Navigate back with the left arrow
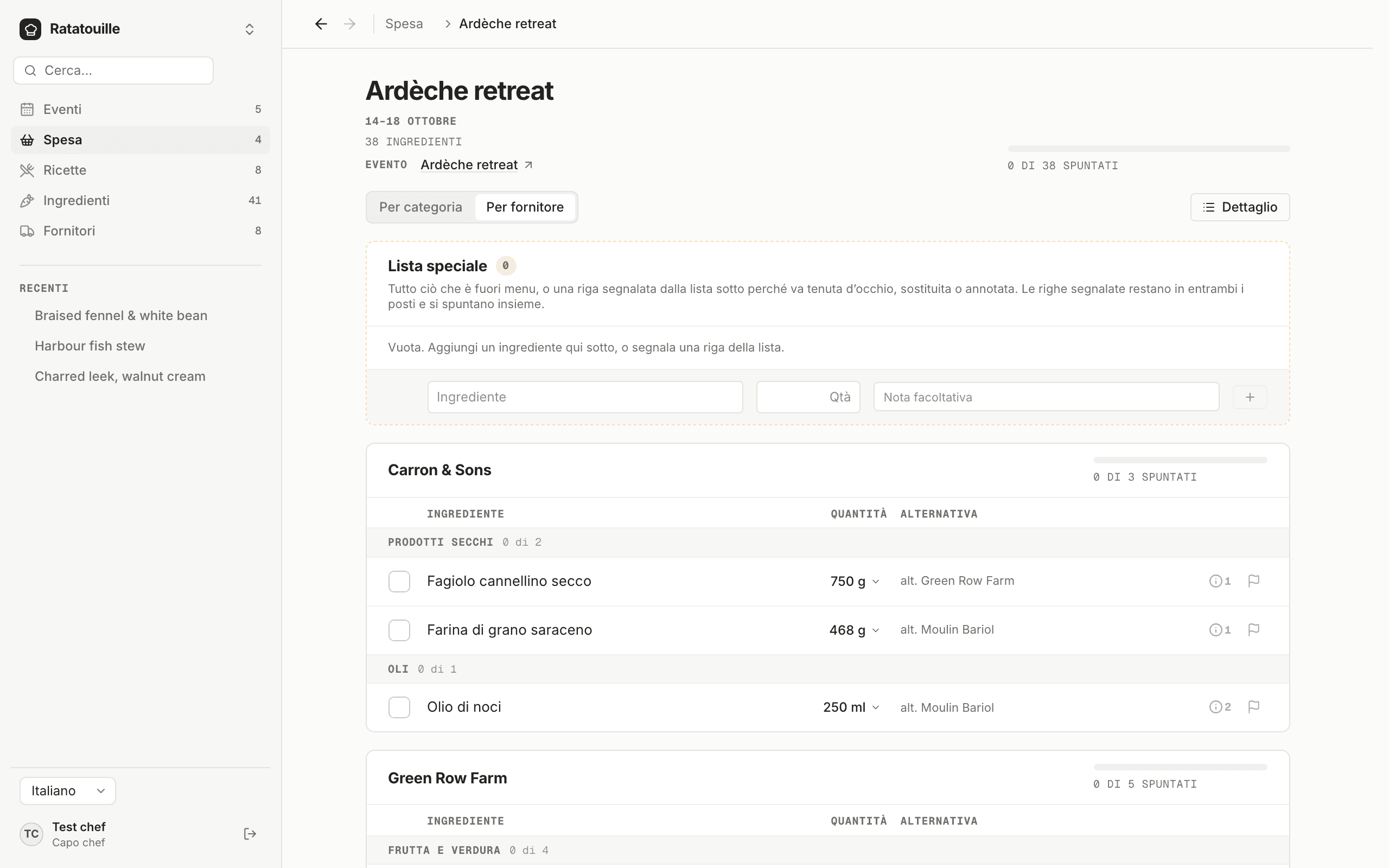The height and width of the screenshot is (868, 1389). point(321,23)
